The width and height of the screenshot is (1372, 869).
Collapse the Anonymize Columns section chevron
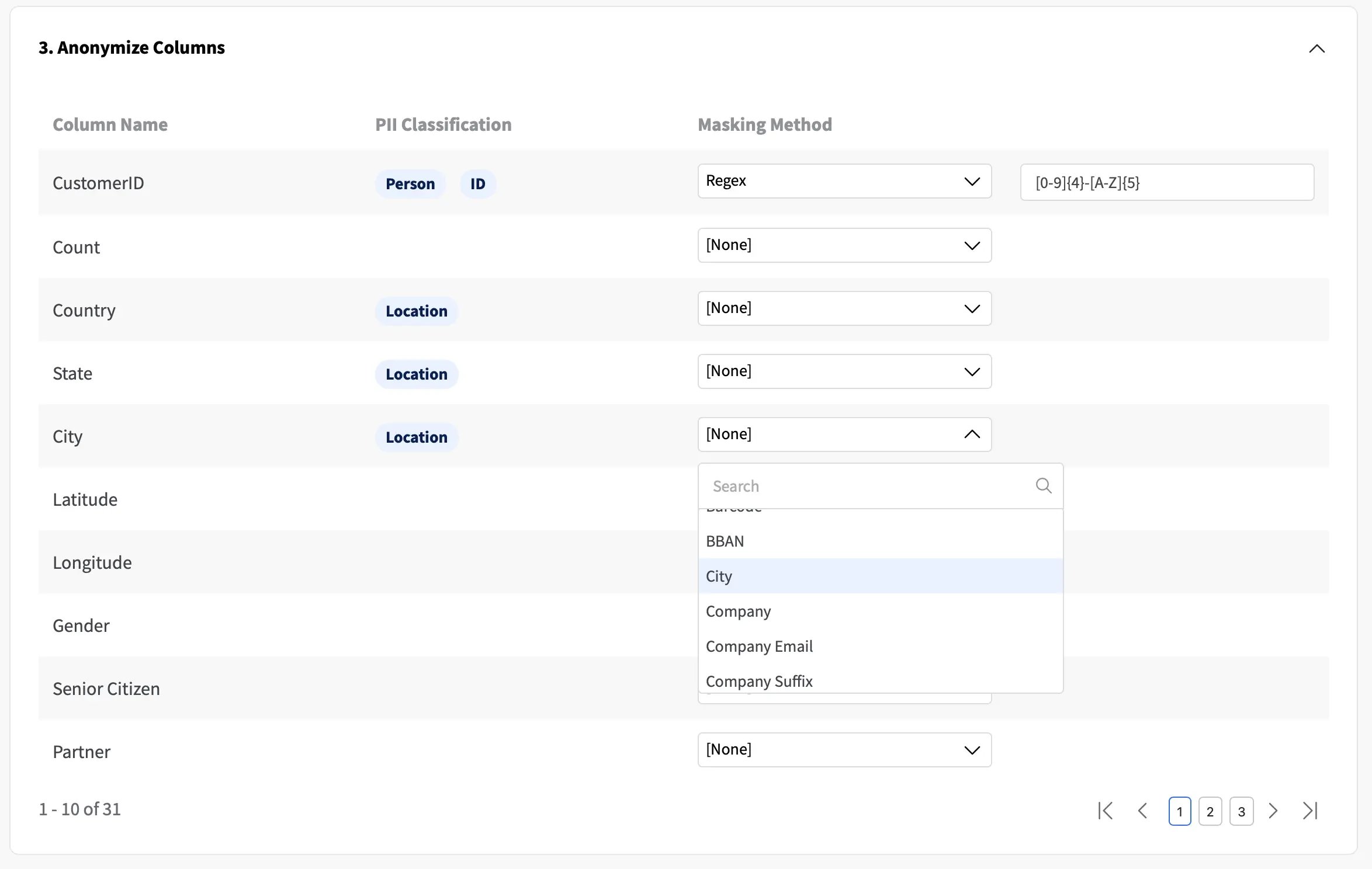coord(1316,48)
